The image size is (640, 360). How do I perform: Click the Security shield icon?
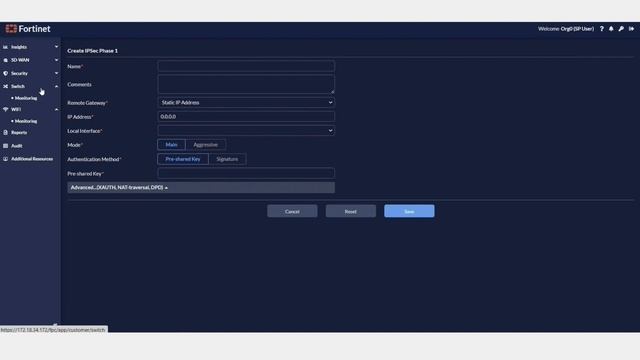(x=5, y=73)
